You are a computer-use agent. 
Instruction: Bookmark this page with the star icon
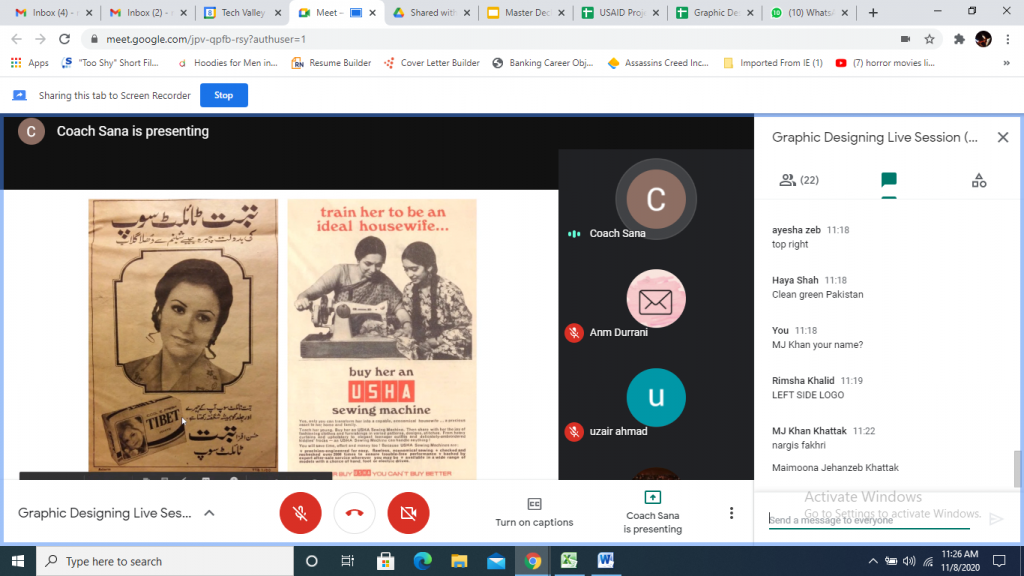[929, 39]
